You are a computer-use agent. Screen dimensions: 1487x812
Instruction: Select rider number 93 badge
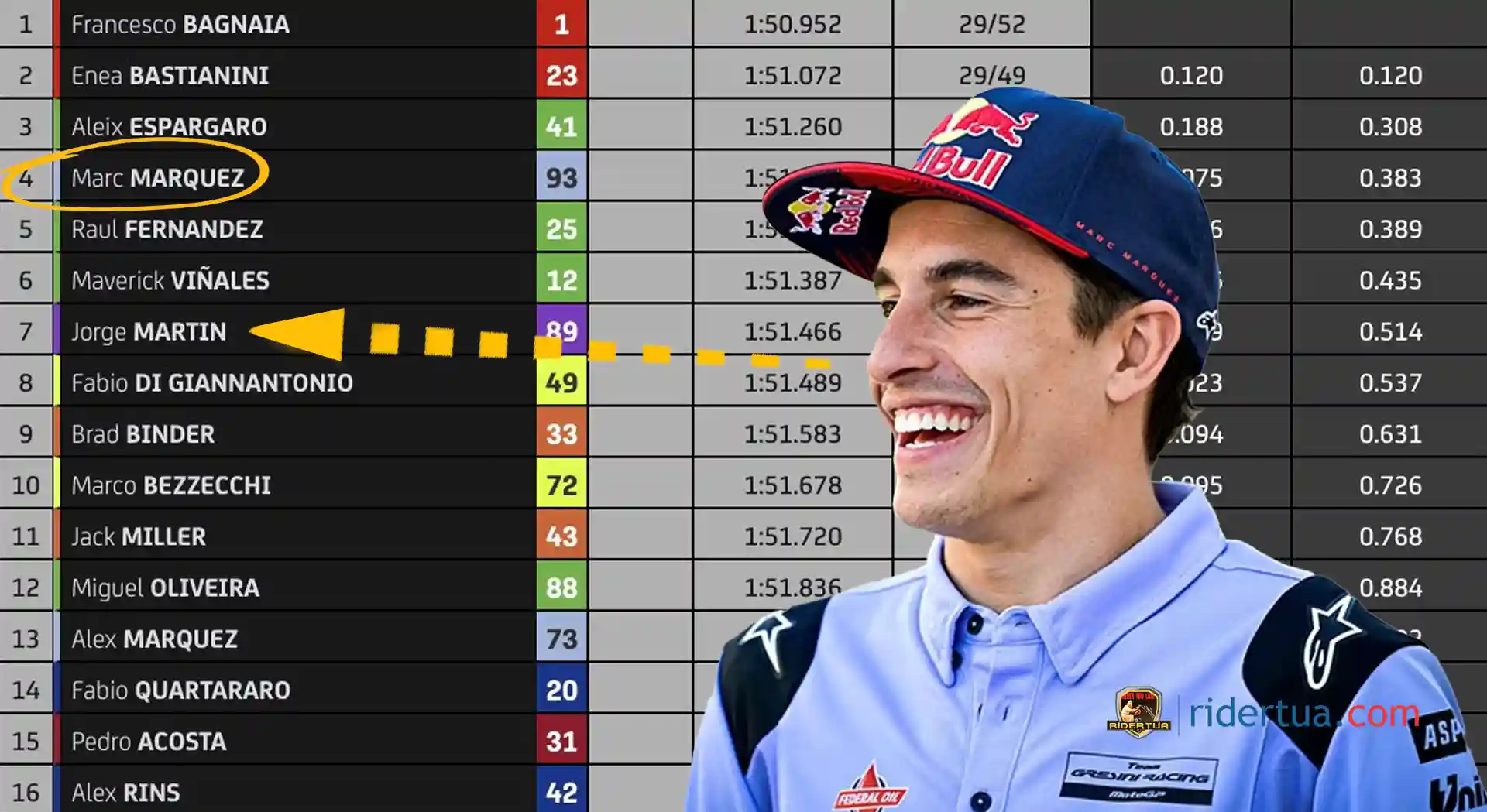(561, 177)
